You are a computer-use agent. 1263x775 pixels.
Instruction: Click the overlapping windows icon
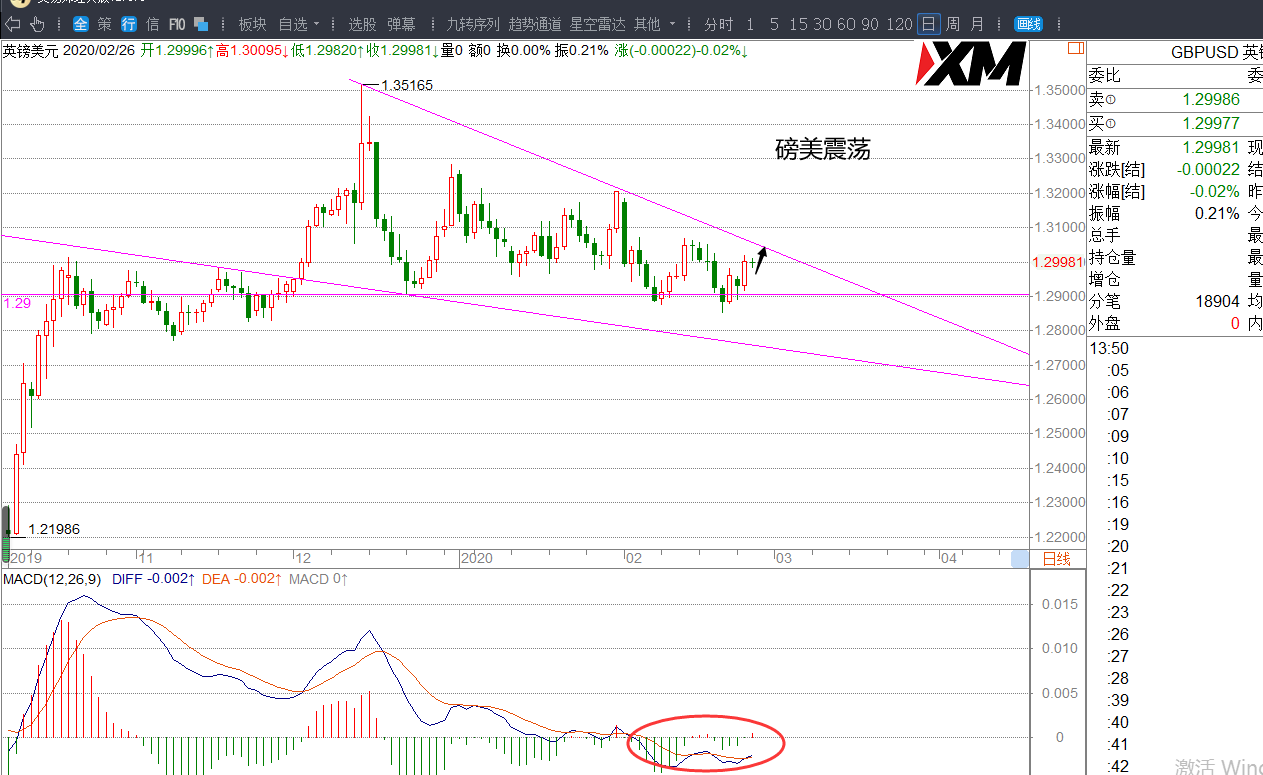tap(201, 24)
